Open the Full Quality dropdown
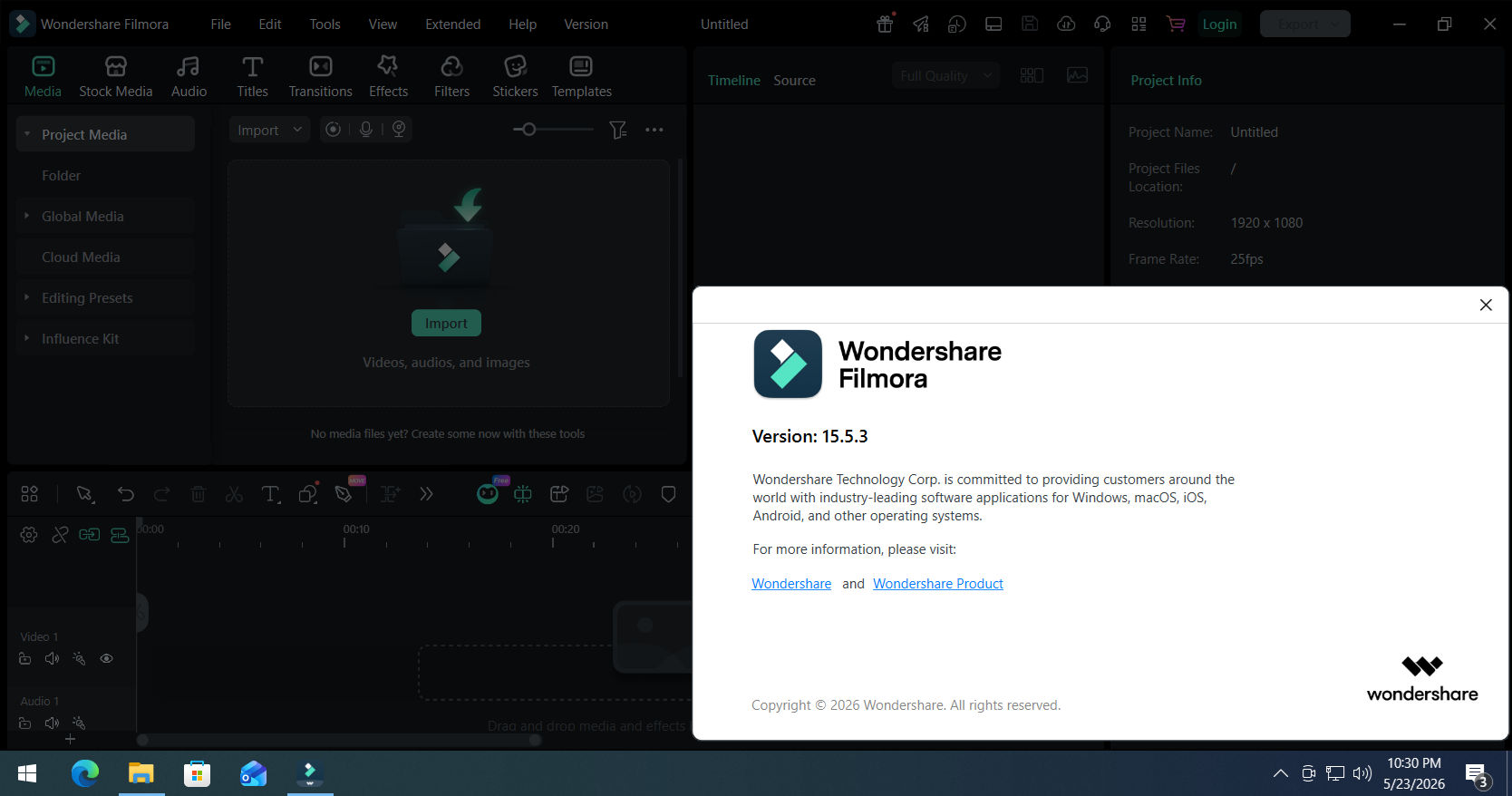Viewport: 1512px width, 796px height. pos(945,76)
